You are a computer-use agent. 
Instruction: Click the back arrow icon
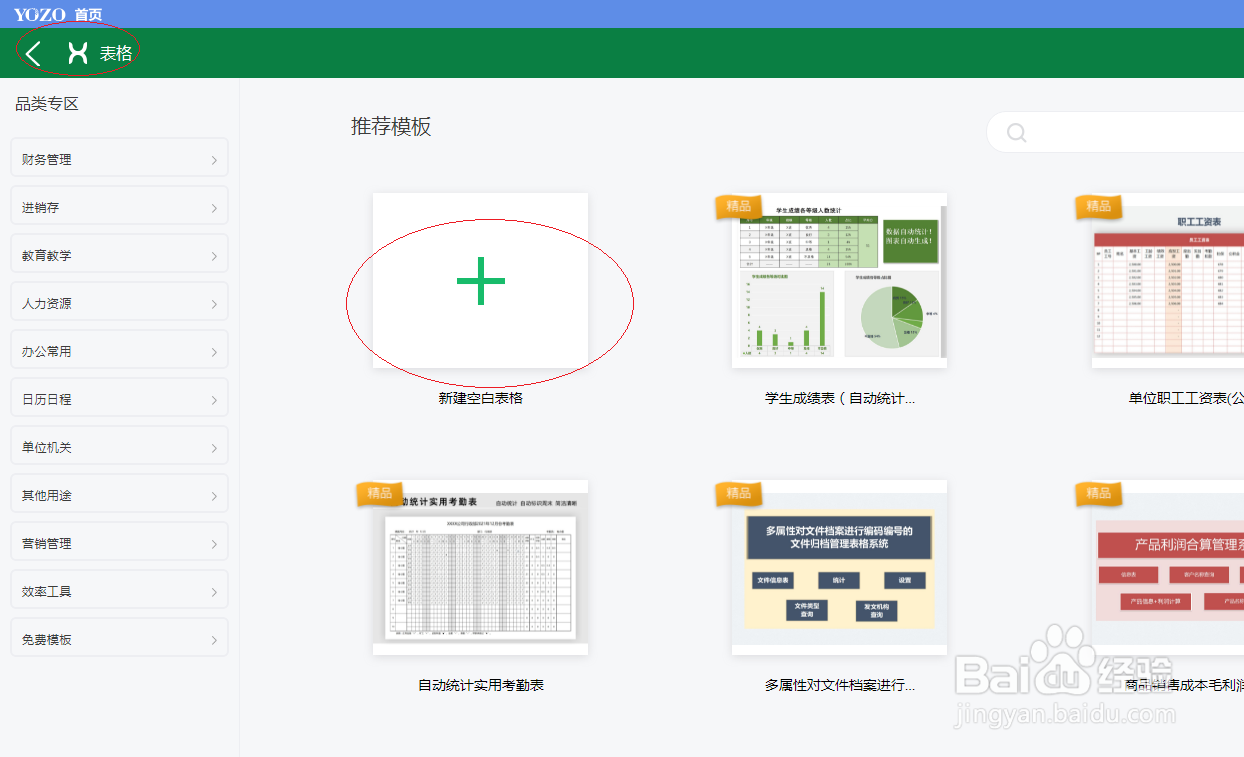pos(34,54)
